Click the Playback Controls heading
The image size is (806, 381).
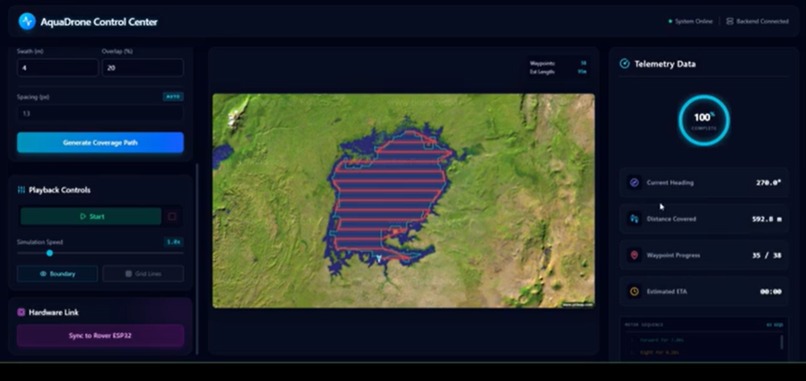[60, 190]
